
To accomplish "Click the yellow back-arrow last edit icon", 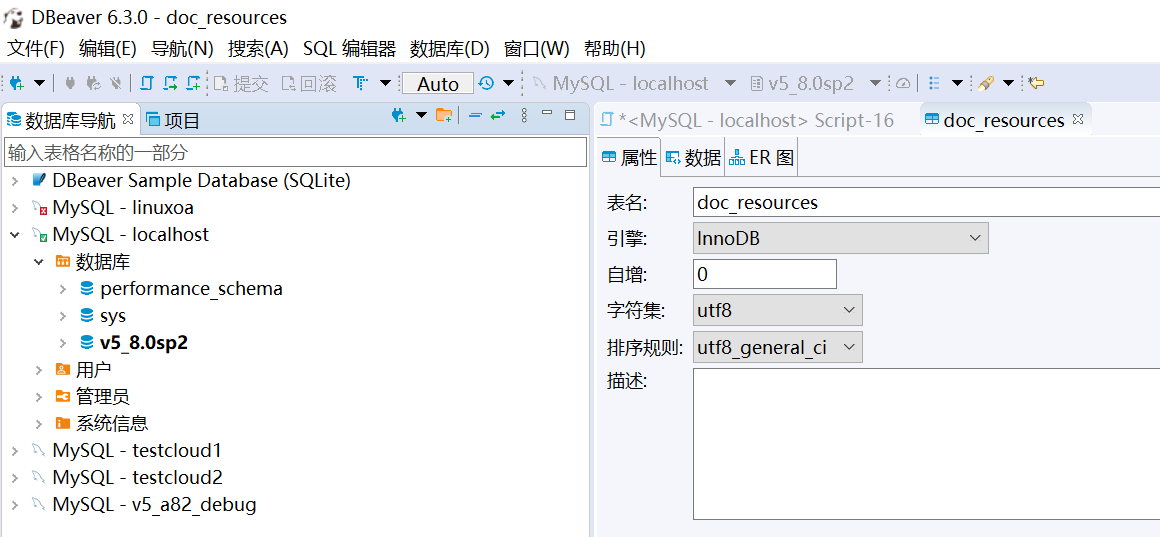I will pyautogui.click(x=1036, y=84).
